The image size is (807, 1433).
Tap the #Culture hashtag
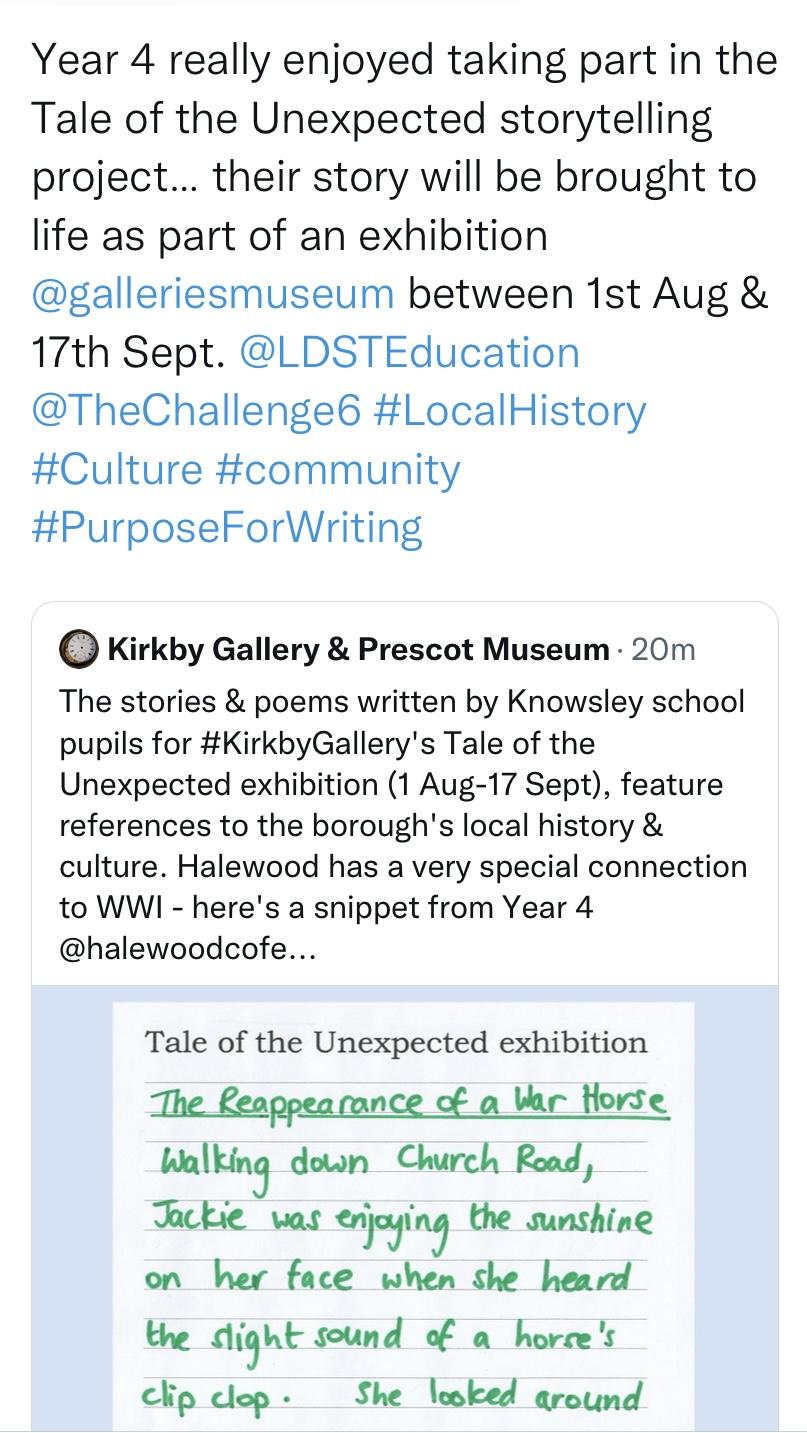(x=117, y=468)
